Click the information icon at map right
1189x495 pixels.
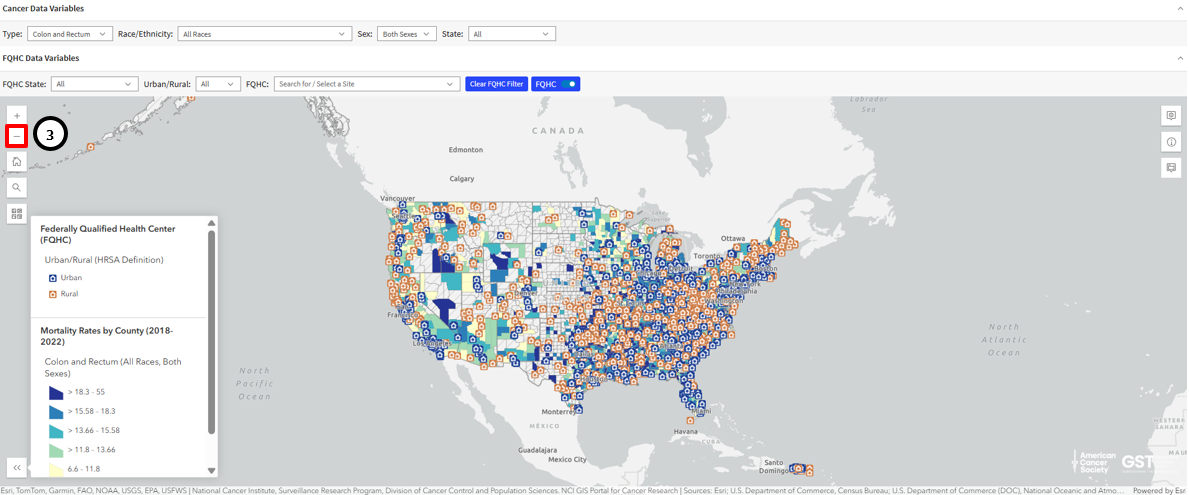pos(1171,142)
